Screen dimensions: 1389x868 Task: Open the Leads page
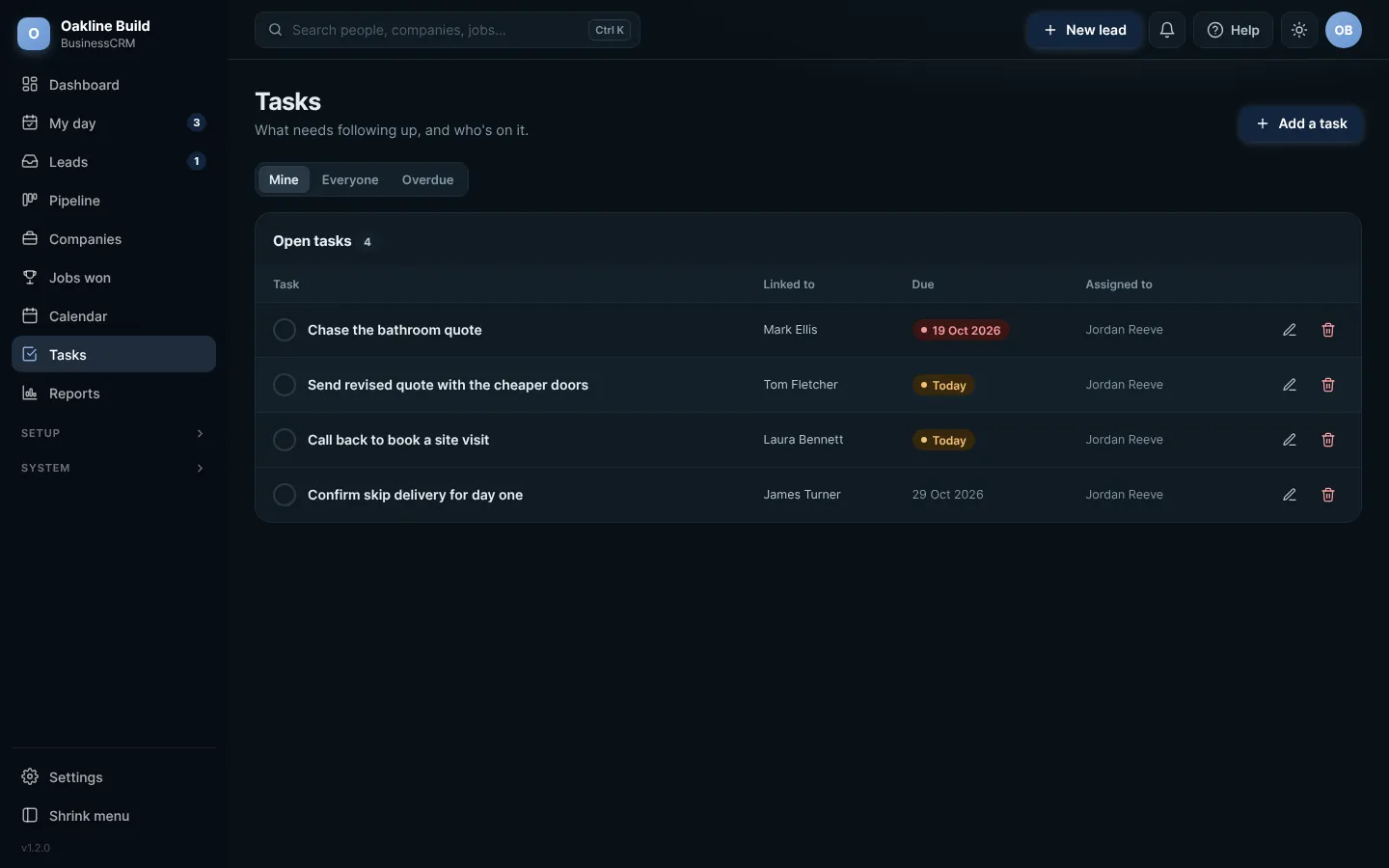tap(114, 162)
